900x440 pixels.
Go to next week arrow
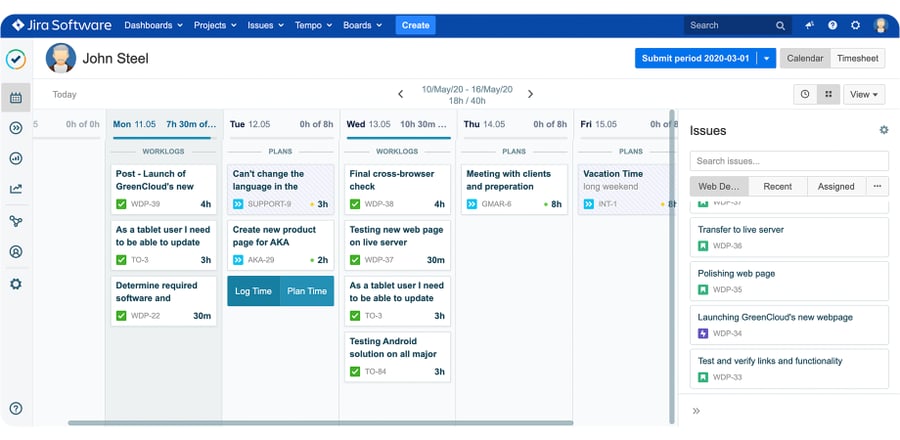pyautogui.click(x=530, y=94)
